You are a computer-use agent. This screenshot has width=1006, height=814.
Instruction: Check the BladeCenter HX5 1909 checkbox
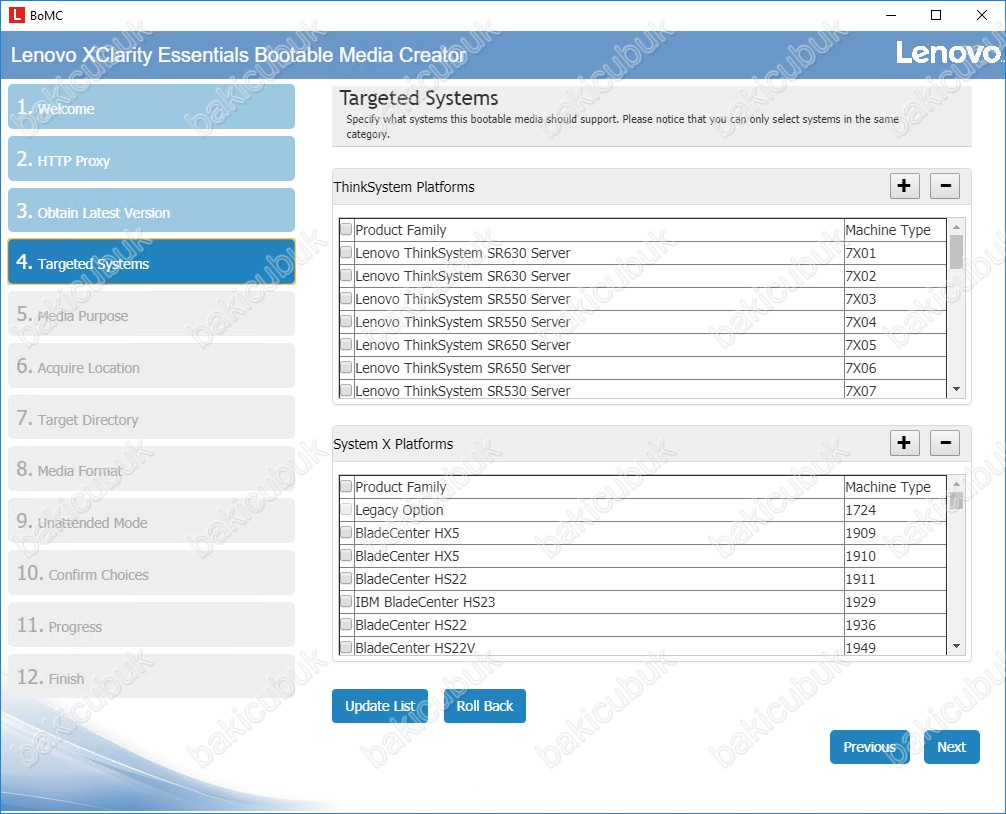coord(346,532)
